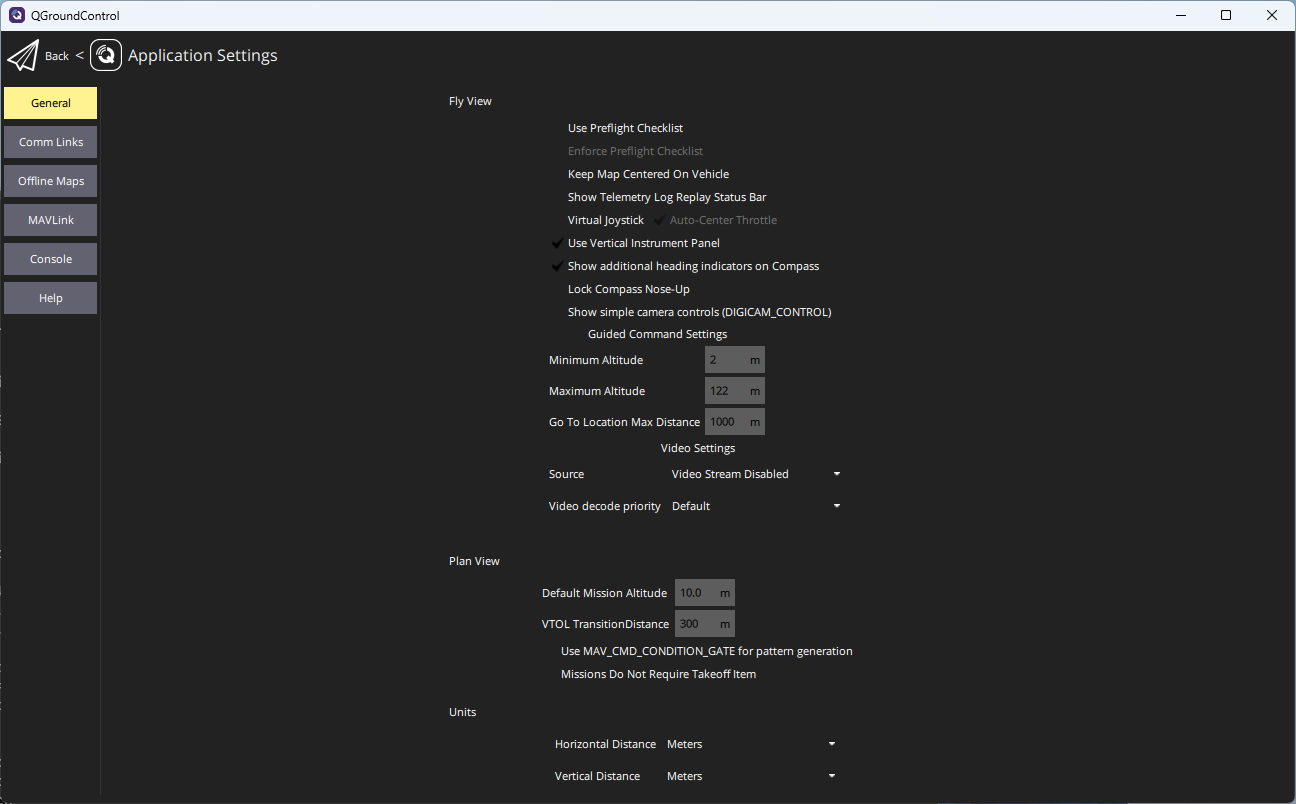Viewport: 1296px width, 804px height.
Task: Enable Lock Compass Nose-Up
Action: pos(621,289)
